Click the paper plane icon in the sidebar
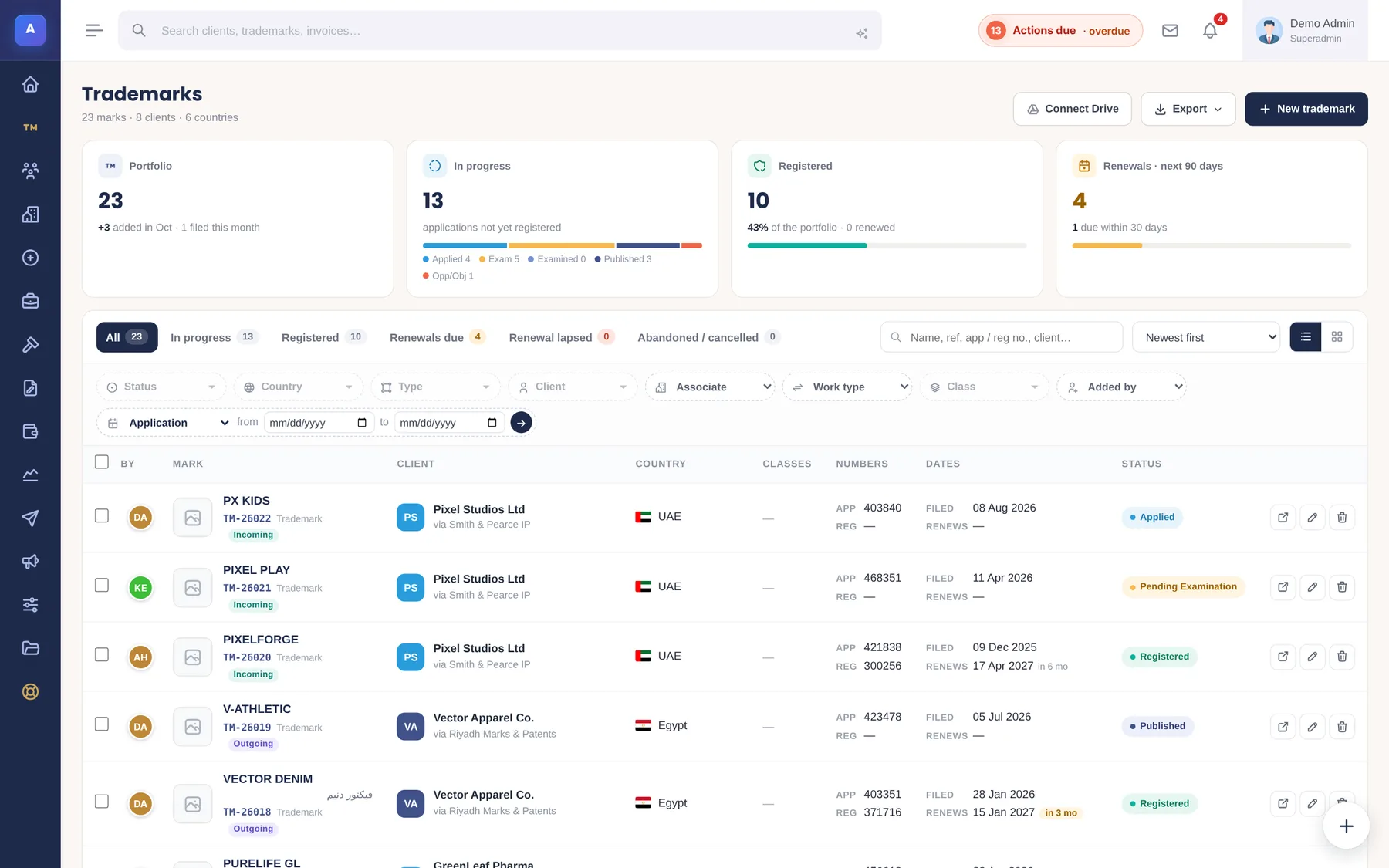 (x=30, y=518)
